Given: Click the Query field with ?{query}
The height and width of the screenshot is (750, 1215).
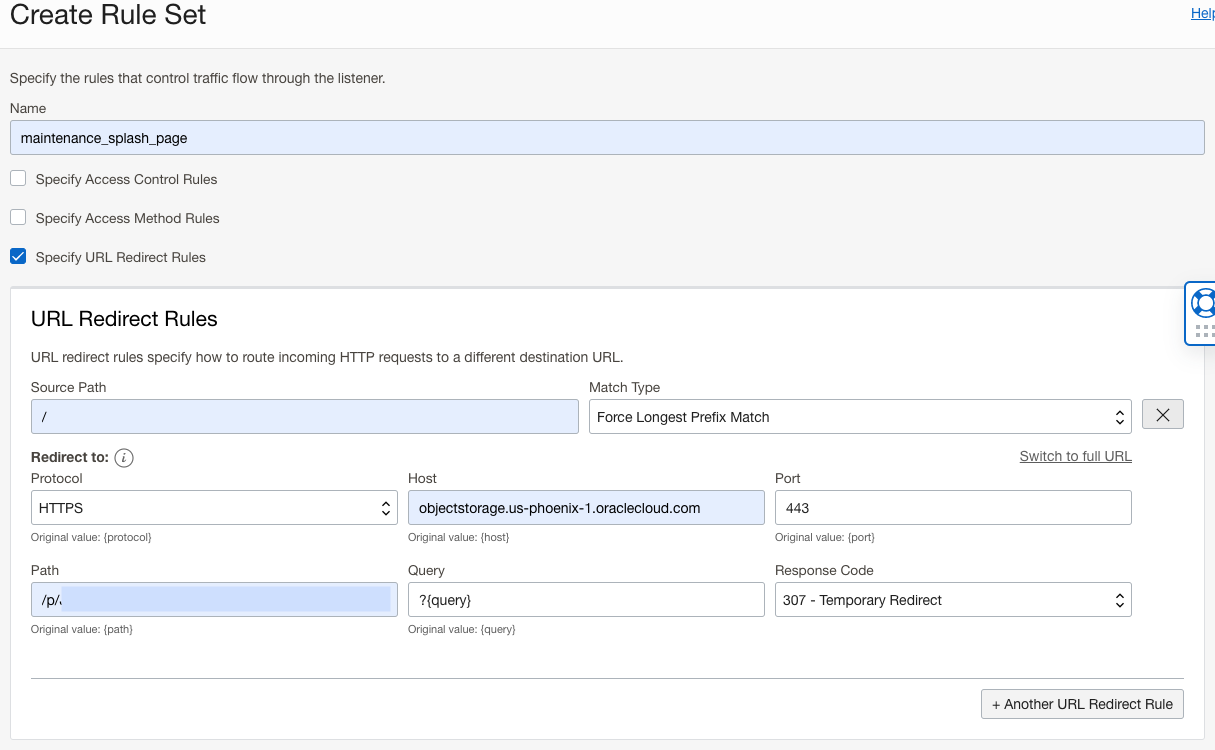Looking at the screenshot, I should click(x=586, y=600).
